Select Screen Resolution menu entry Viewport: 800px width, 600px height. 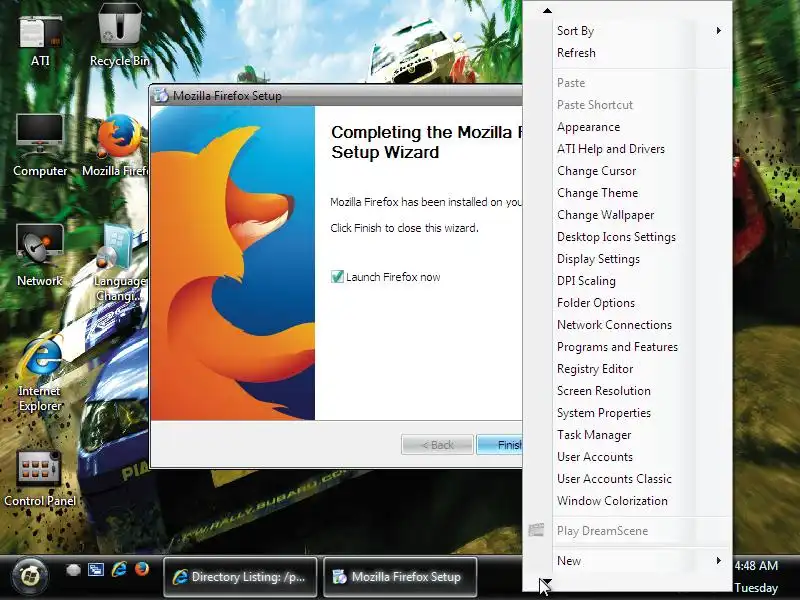coord(627,390)
